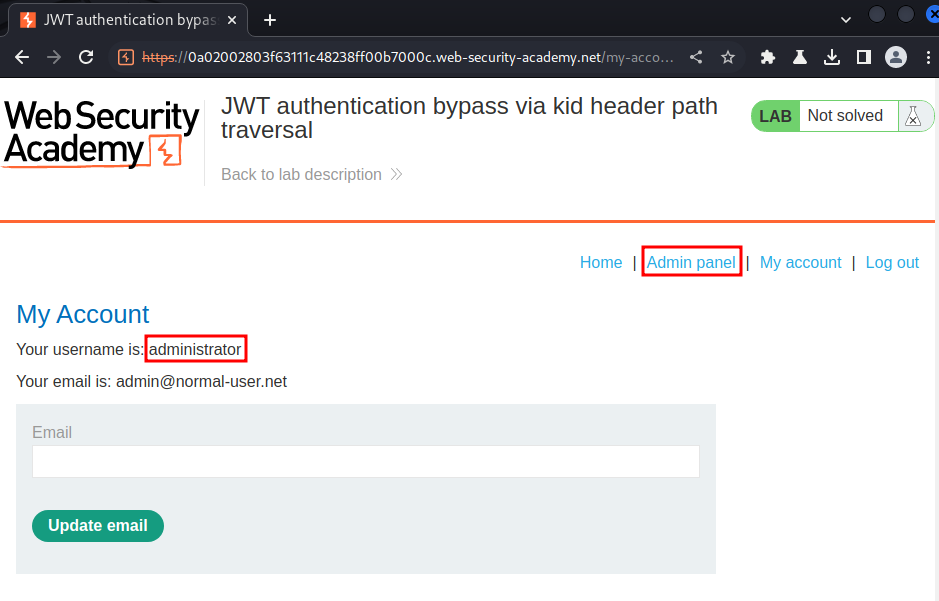Go to the Home link

click(601, 262)
